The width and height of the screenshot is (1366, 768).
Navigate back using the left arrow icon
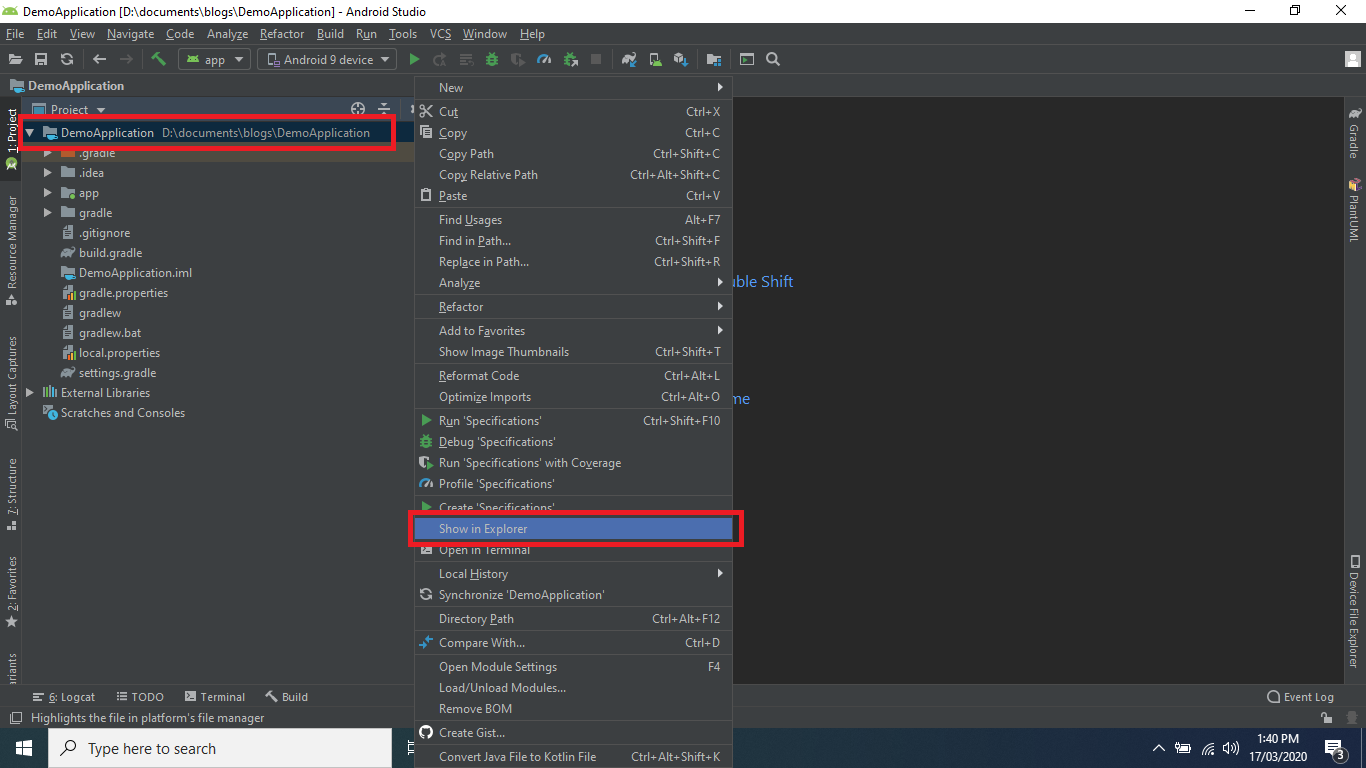(99, 60)
